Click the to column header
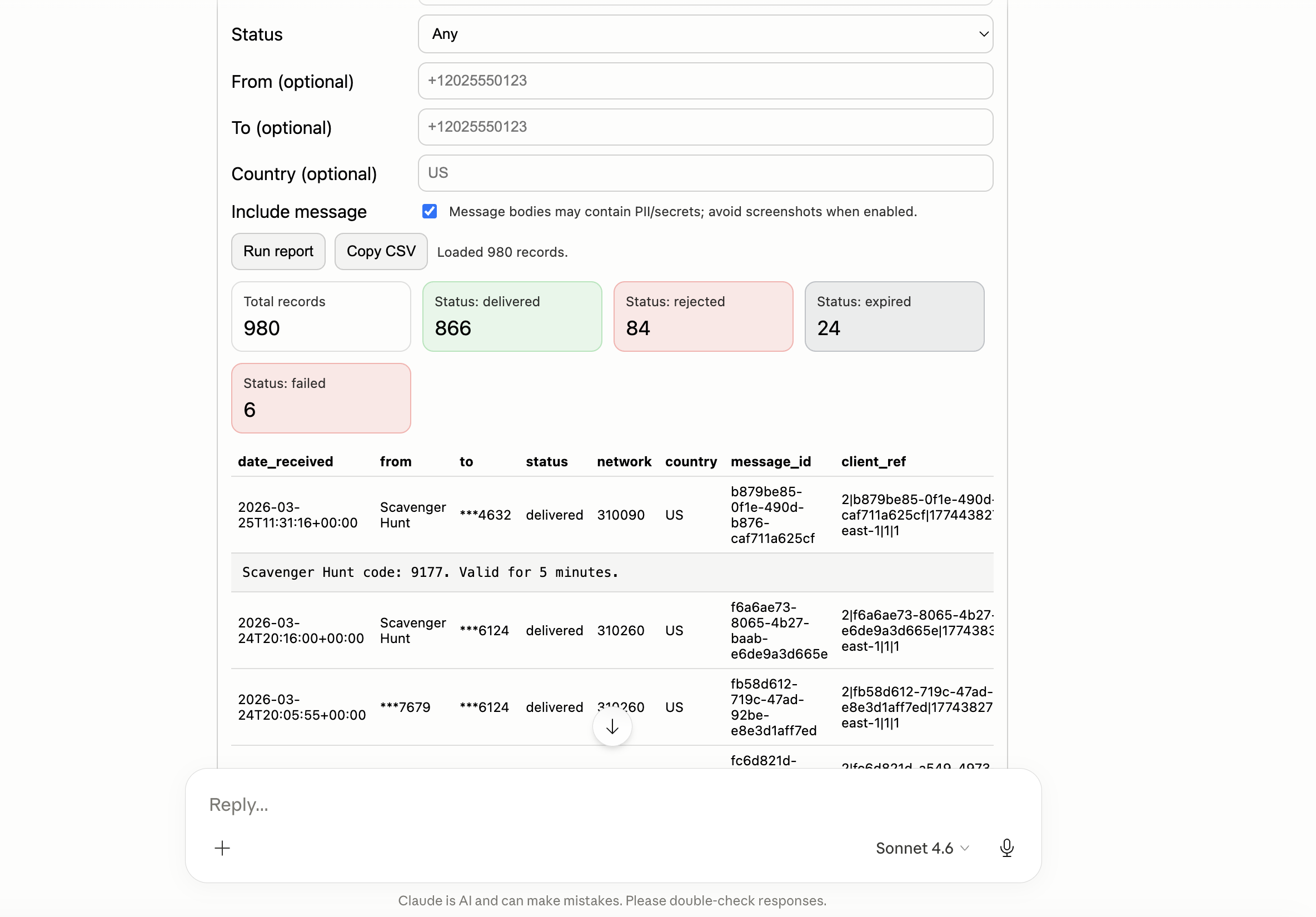 point(466,461)
